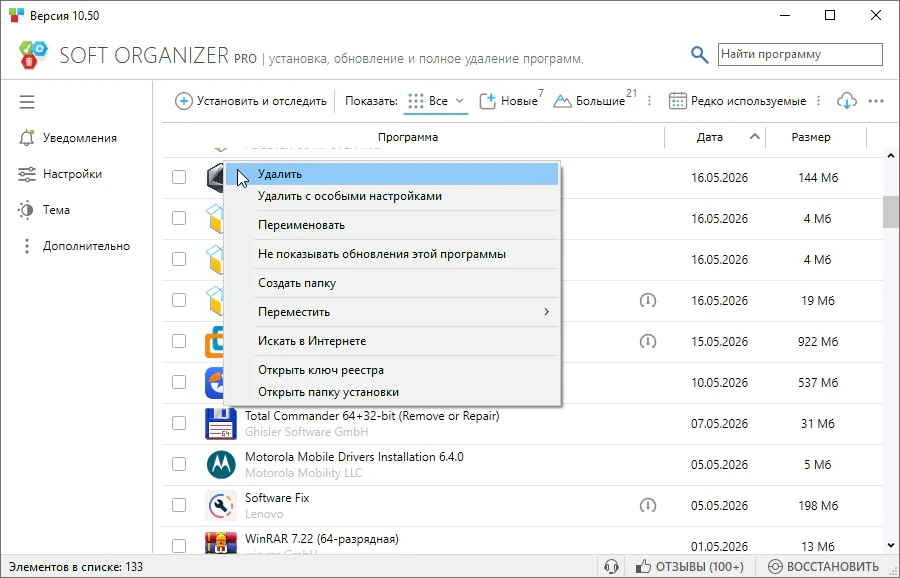Click update indicator in Software Fix row
This screenshot has height=578, width=900.
click(647, 505)
